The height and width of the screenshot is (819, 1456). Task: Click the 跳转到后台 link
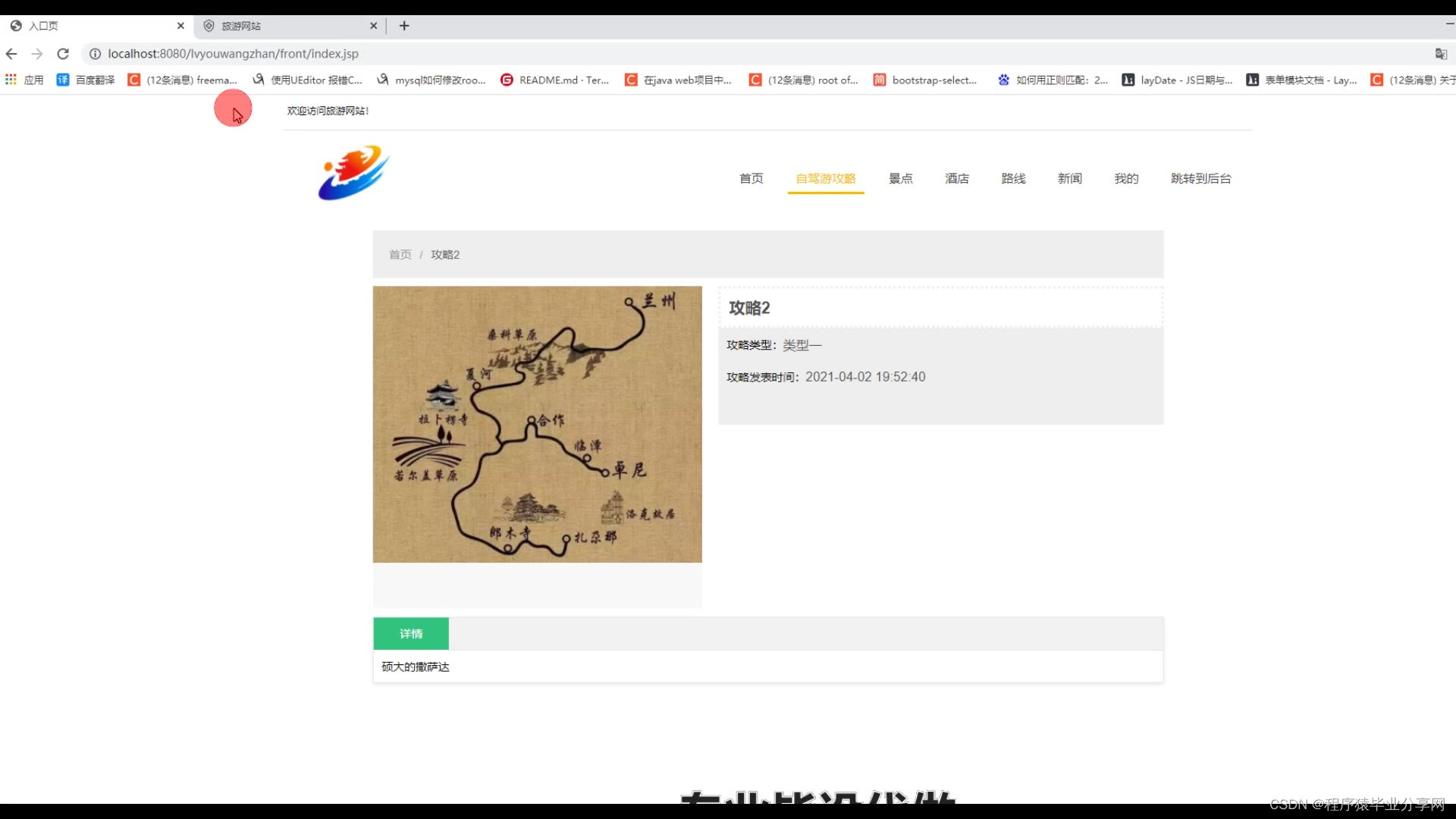[1200, 178]
